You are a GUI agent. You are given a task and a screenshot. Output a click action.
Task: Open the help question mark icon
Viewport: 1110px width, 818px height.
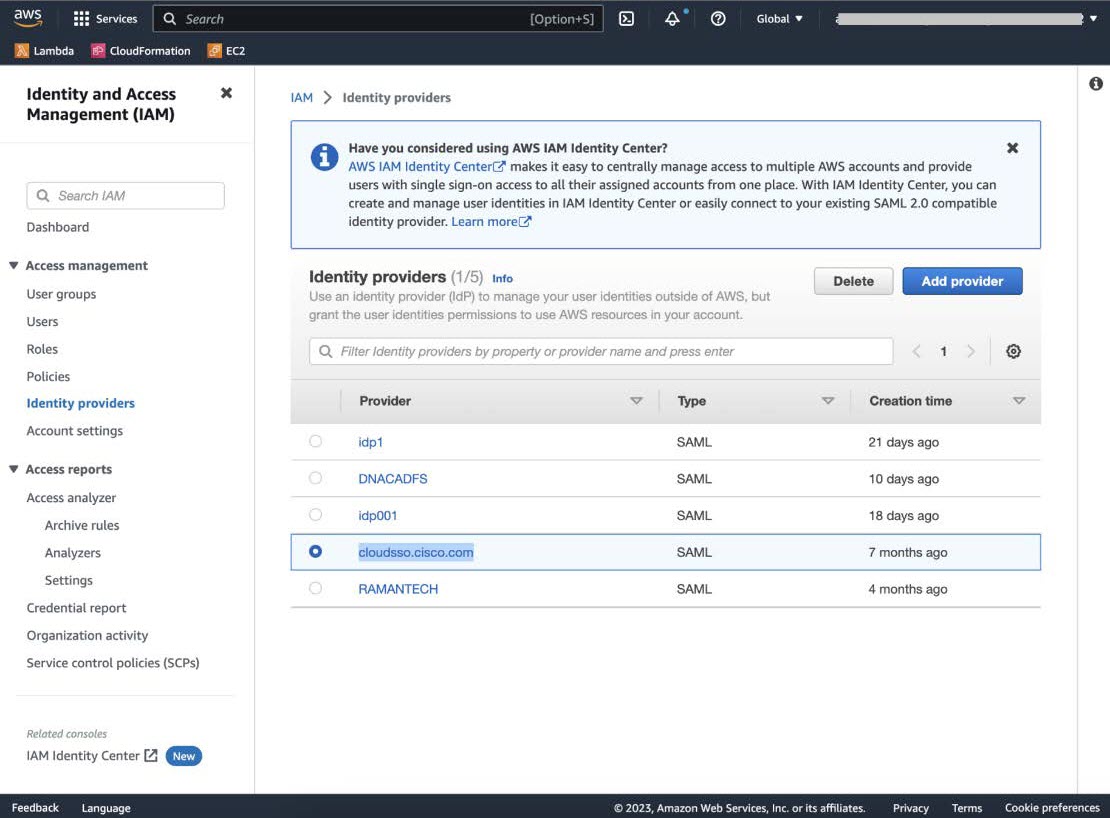coord(718,19)
